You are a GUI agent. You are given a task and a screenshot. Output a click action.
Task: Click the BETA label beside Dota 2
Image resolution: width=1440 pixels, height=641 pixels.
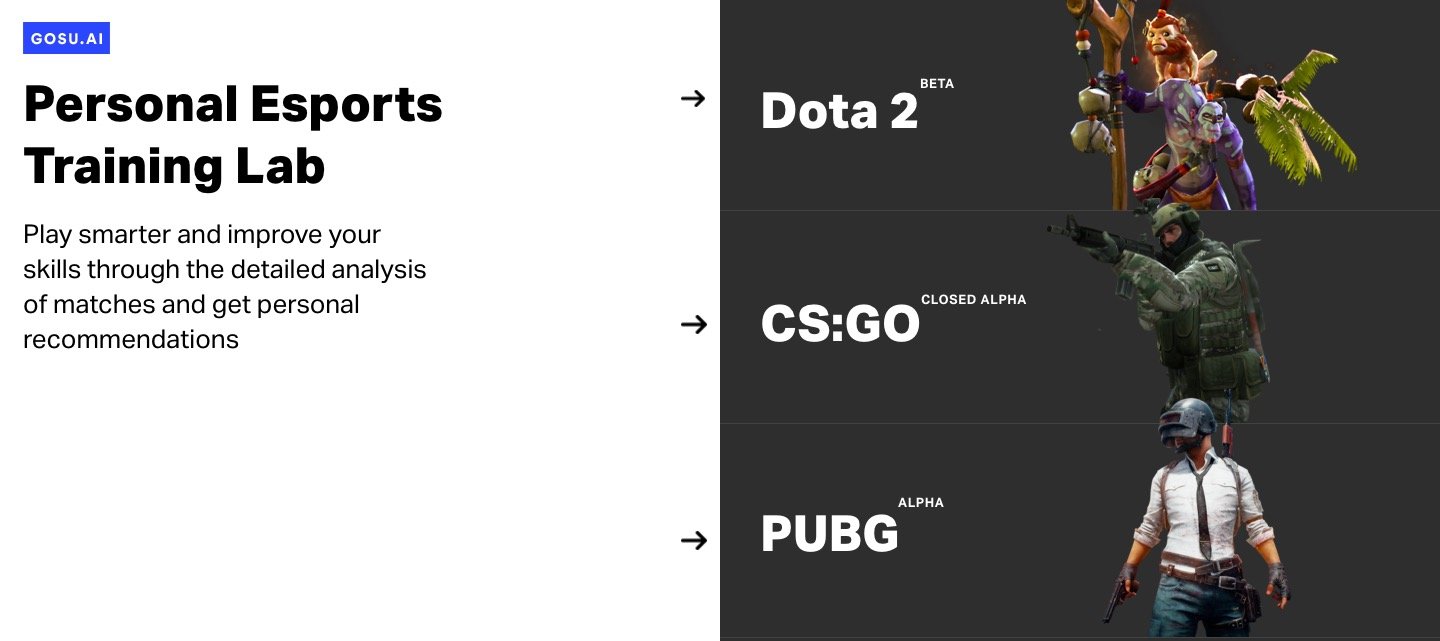(937, 84)
